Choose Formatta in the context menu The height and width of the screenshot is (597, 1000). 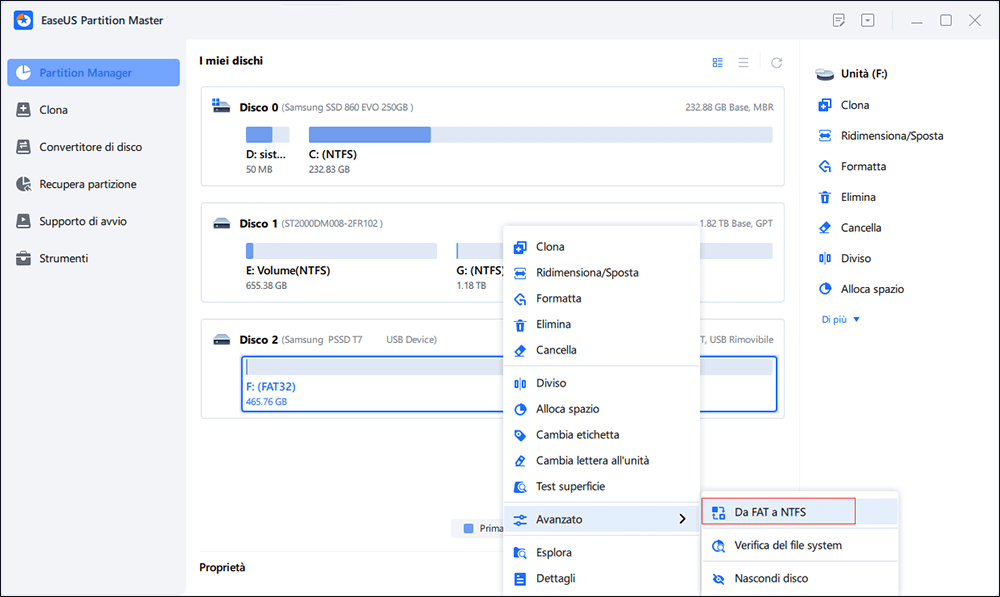[601, 298]
